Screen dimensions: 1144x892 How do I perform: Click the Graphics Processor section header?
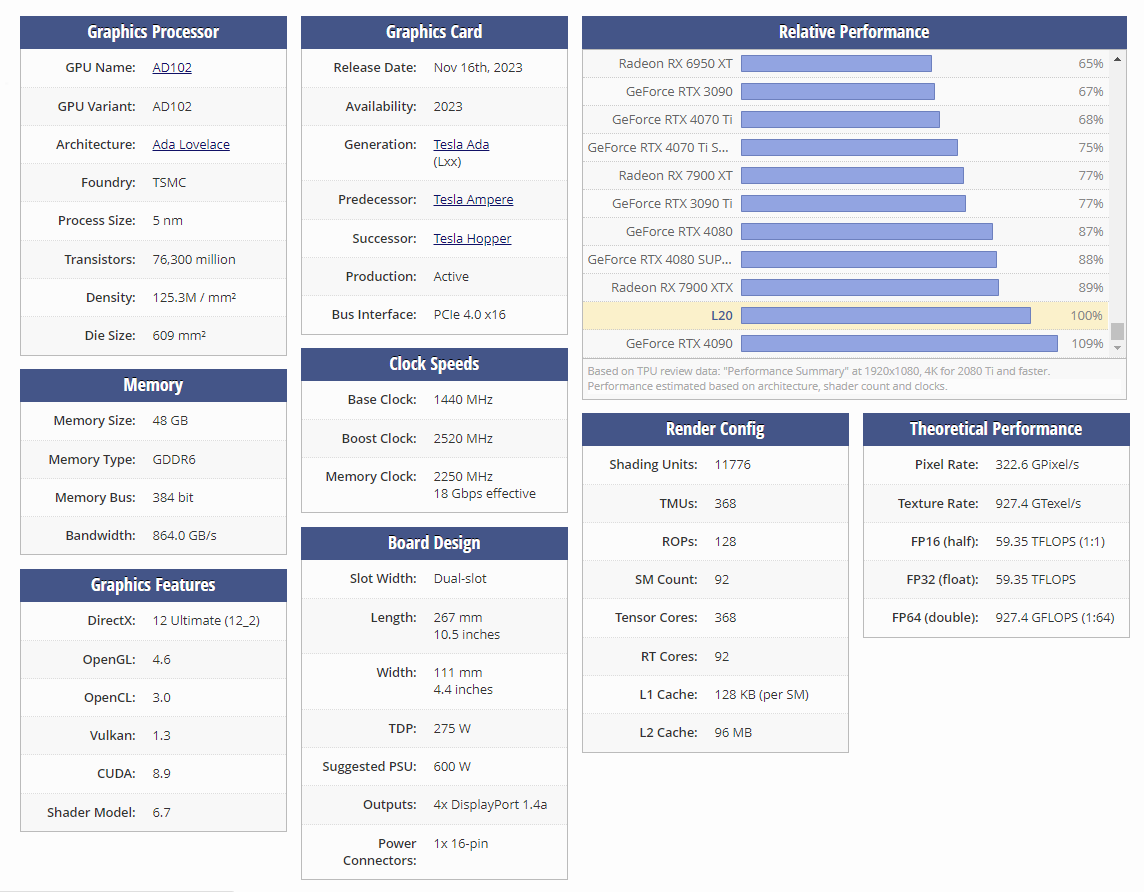tap(153, 32)
